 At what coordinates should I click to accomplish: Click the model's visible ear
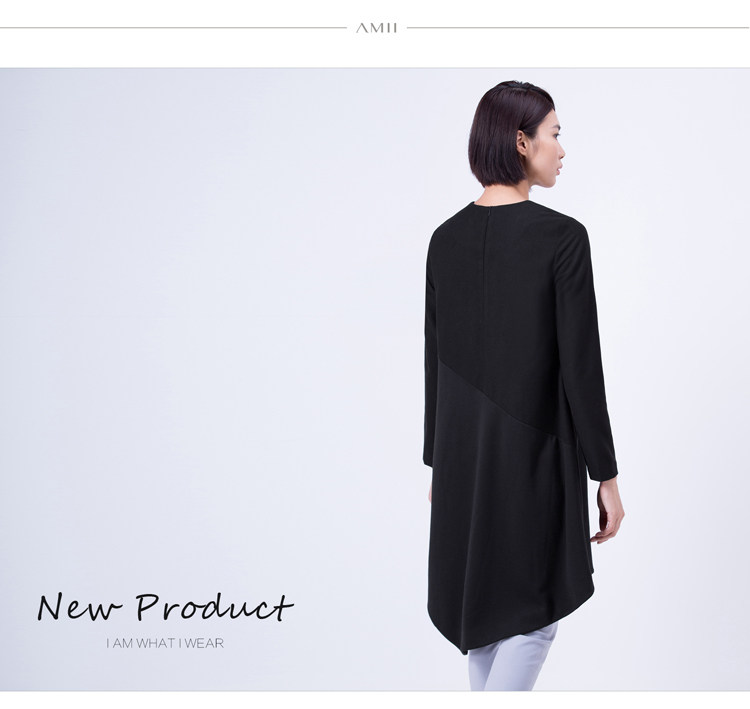[521, 143]
